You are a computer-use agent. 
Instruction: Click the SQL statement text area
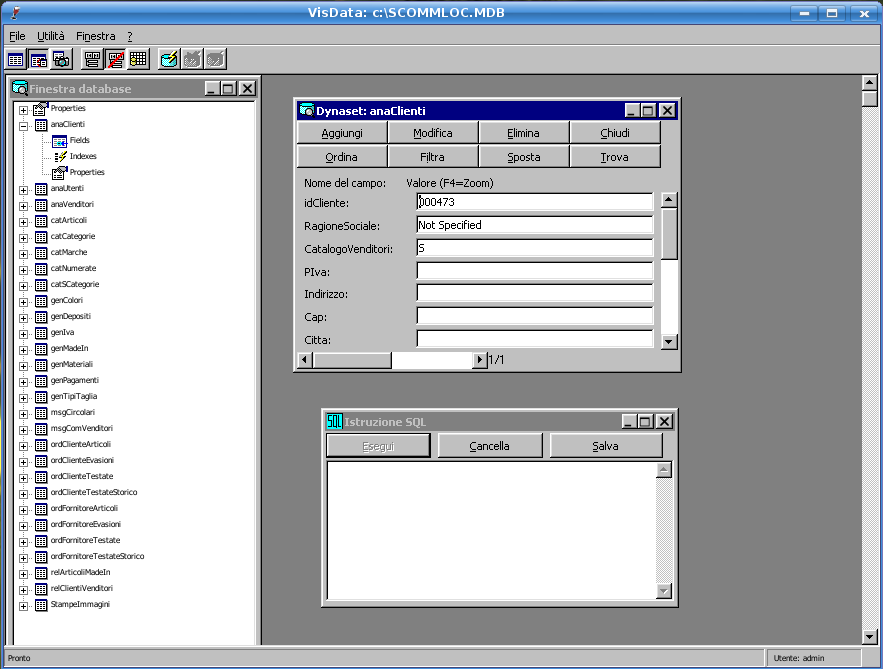tap(491, 530)
